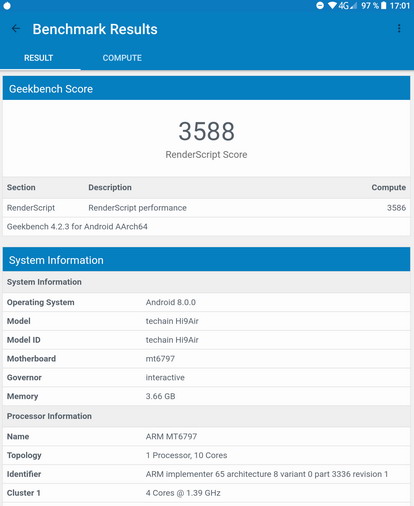Viewport: 414px width, 506px height.
Task: Tap the back arrow in the header
Action: click(16, 29)
